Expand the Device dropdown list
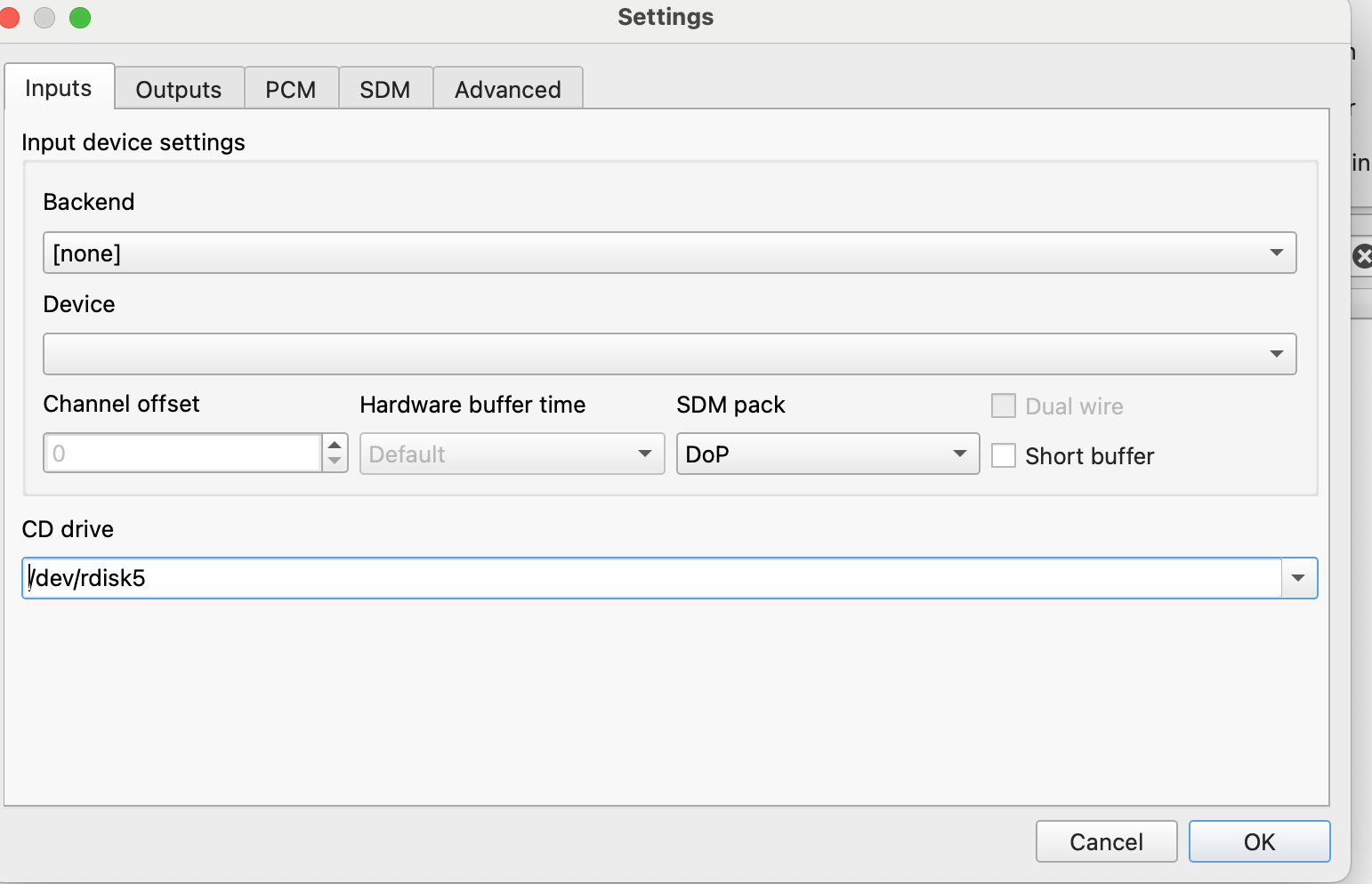 pos(669,354)
